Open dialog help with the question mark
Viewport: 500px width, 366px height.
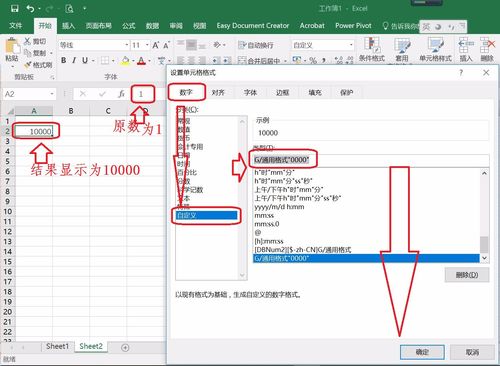pos(461,73)
